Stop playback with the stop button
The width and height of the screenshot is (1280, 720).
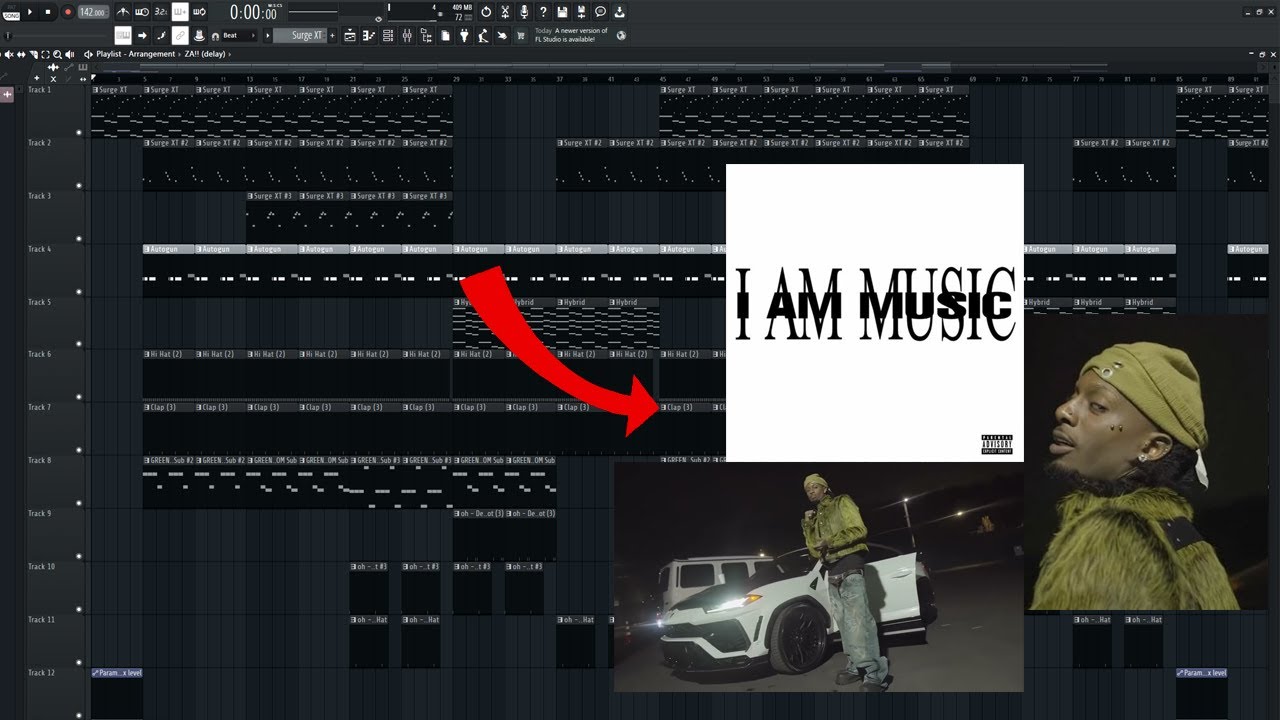(x=48, y=12)
